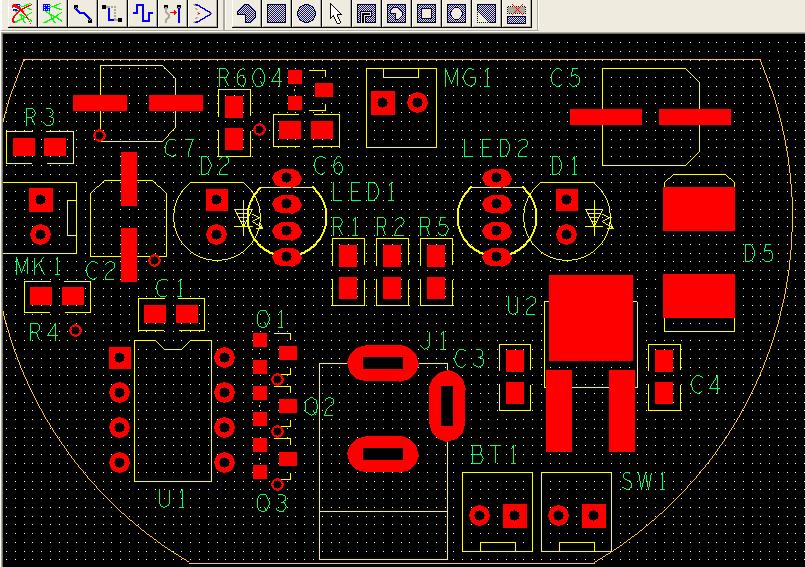This screenshot has height=567, width=805.
Task: Select the D5 reference designator label
Action: pyautogui.click(x=758, y=254)
